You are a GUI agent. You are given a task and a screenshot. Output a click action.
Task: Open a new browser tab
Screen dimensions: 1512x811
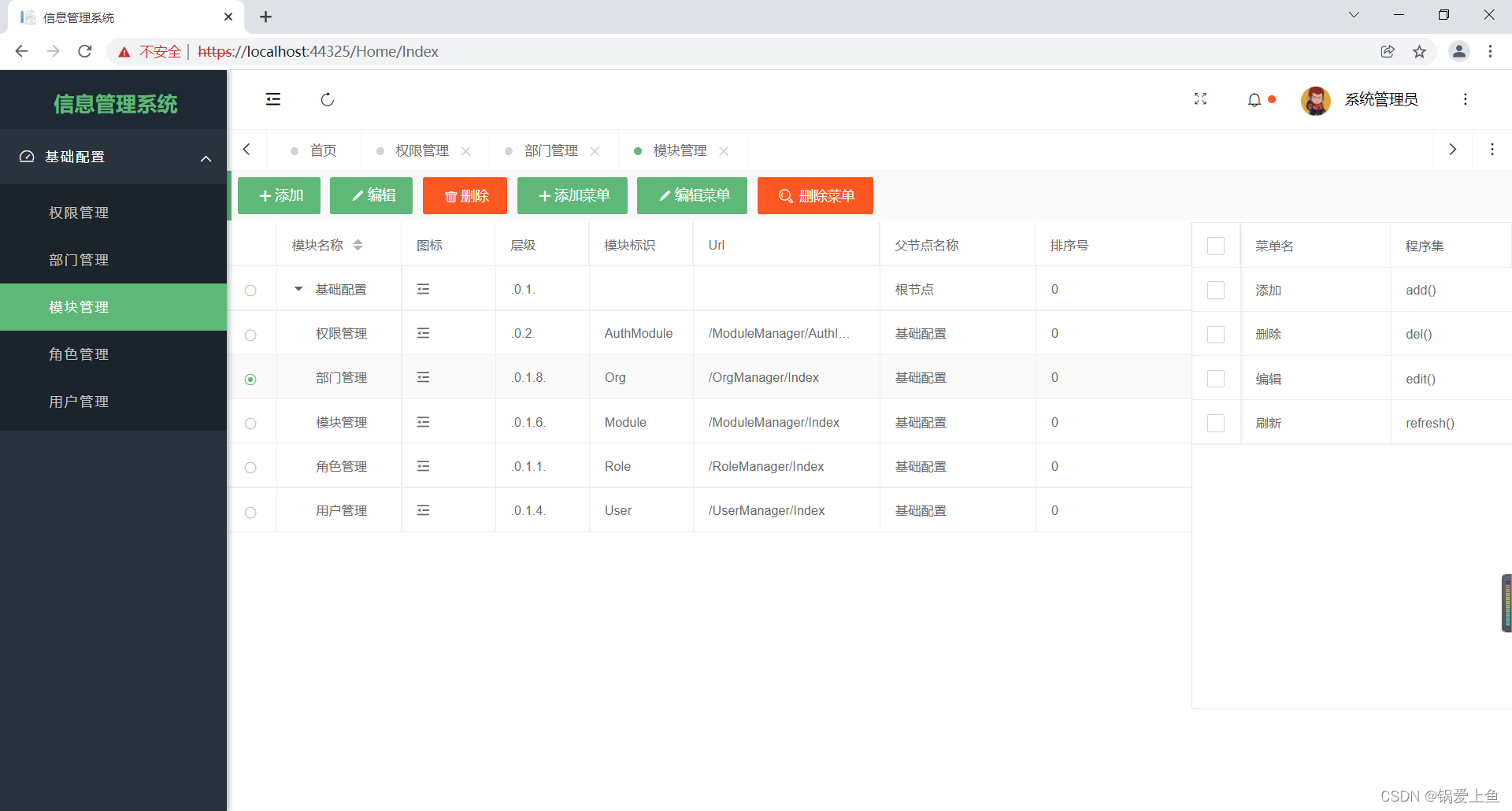point(266,17)
